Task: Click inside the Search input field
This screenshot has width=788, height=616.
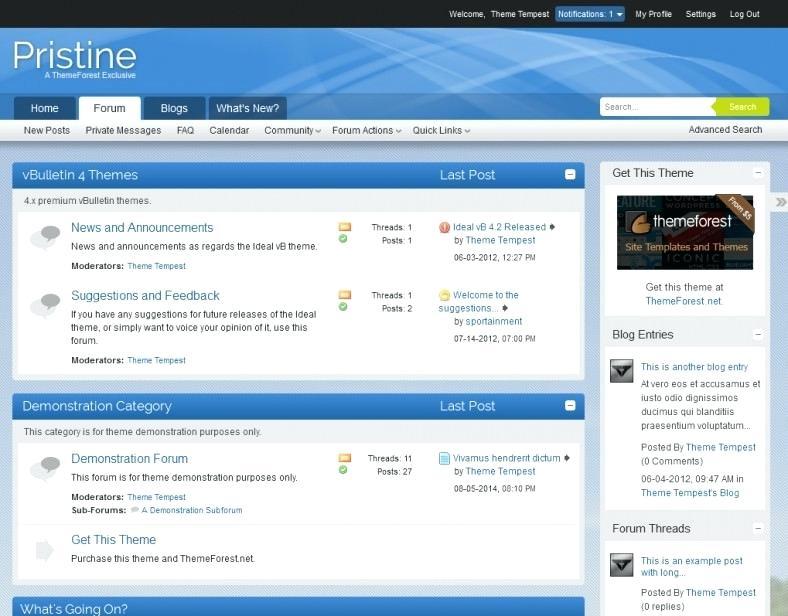Action: tap(655, 107)
